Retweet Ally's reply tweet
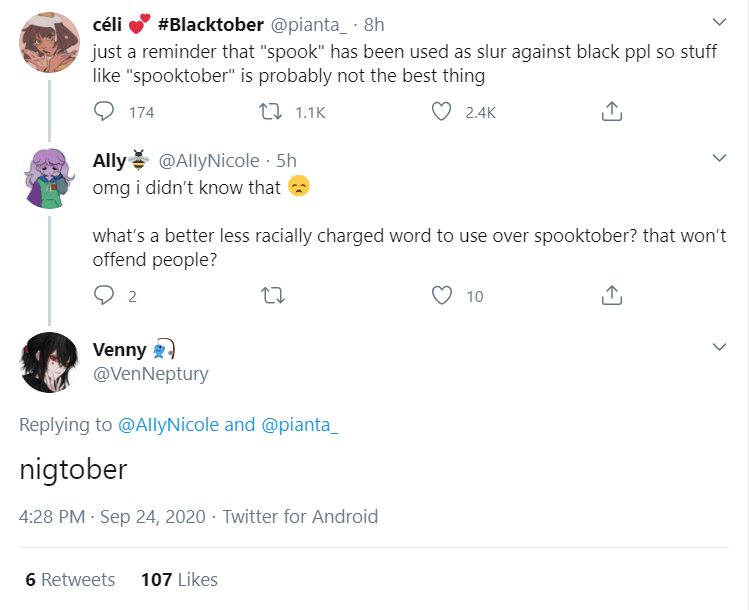Image resolution: width=749 pixels, height=610 pixels. 271,295
